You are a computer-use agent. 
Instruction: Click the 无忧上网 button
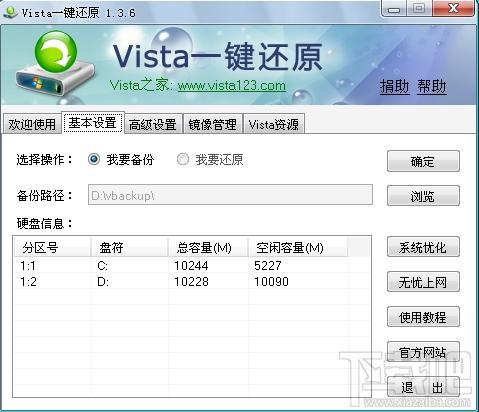pos(423,282)
